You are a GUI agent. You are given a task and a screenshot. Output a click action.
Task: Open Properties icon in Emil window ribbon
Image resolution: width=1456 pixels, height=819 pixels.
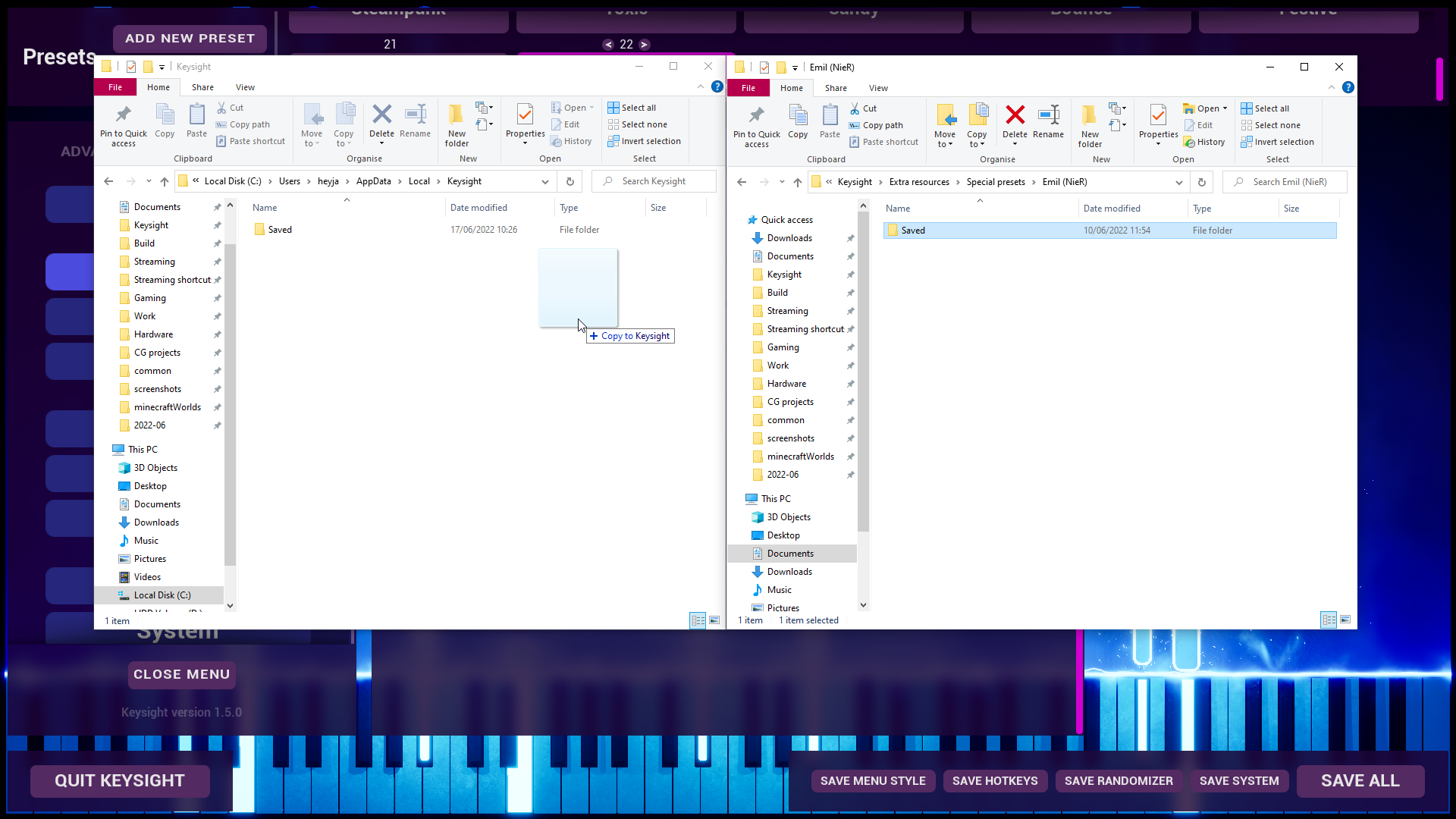pos(1158,116)
